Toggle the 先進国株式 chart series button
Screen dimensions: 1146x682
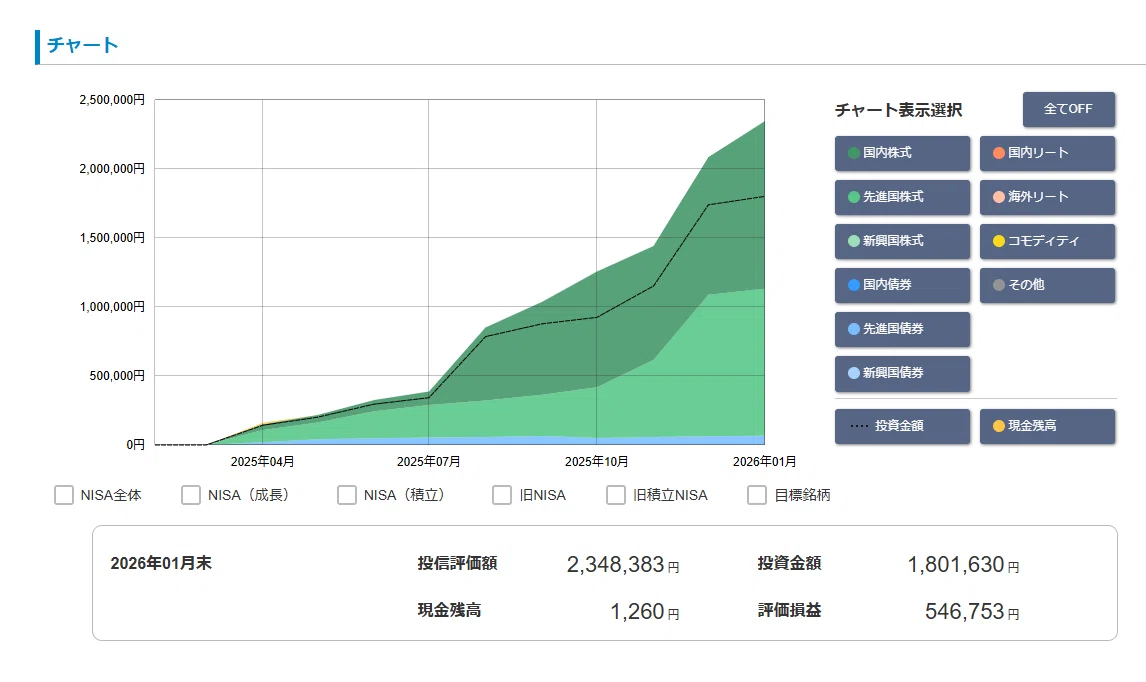pyautogui.click(x=902, y=197)
